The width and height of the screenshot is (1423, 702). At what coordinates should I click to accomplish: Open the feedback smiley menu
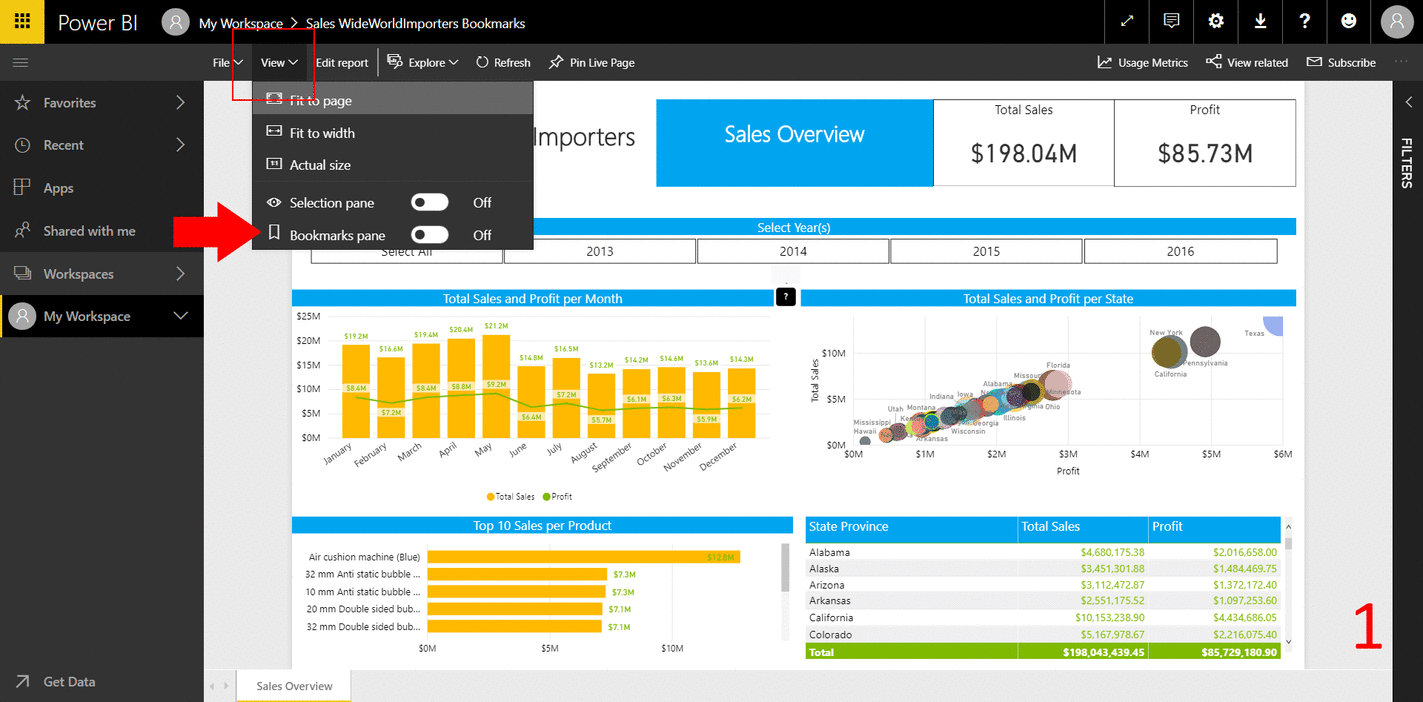pyautogui.click(x=1350, y=21)
